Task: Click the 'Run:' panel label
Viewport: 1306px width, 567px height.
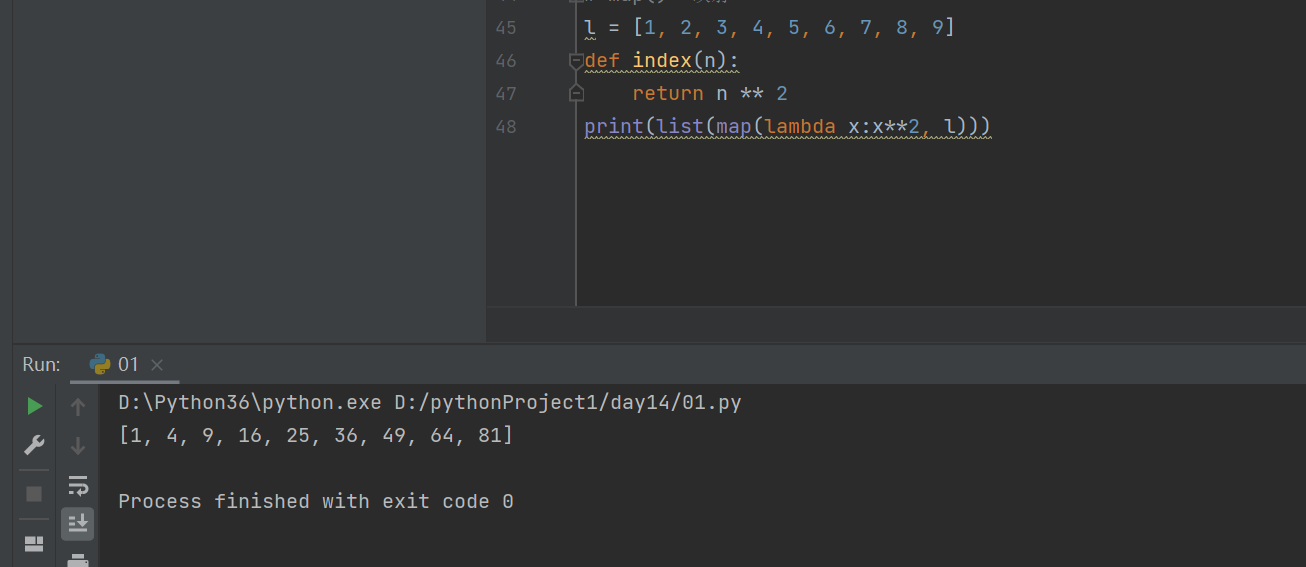Action: (x=42, y=365)
